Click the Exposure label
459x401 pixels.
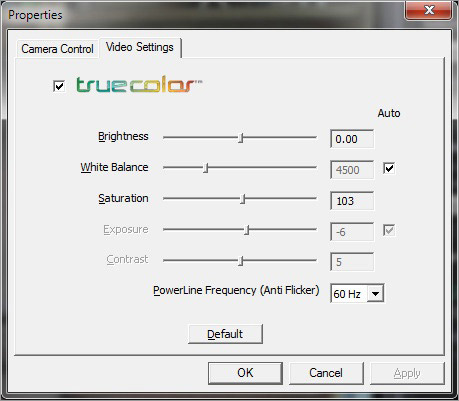(126, 230)
